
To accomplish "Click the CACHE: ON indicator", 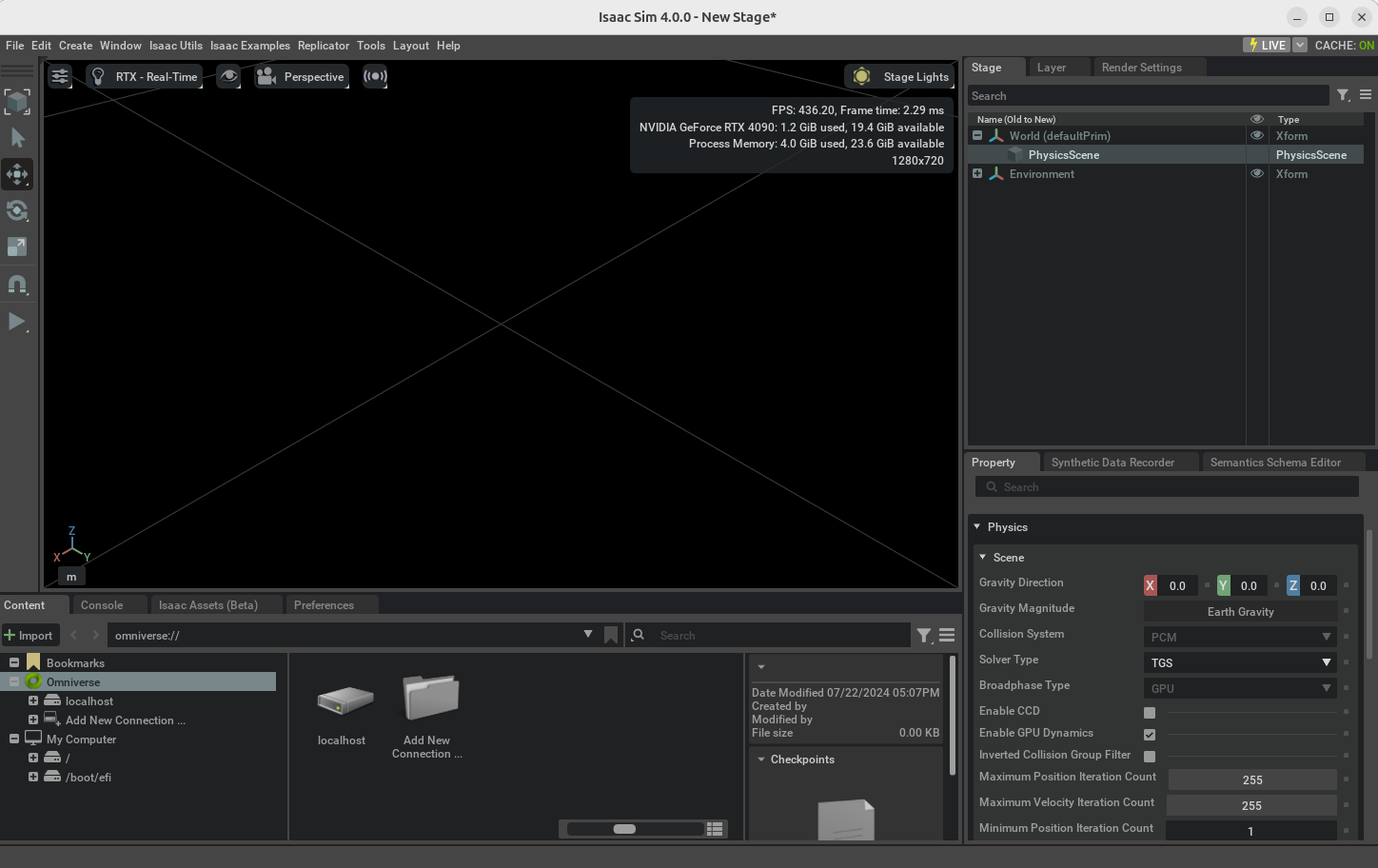I will [x=1344, y=45].
